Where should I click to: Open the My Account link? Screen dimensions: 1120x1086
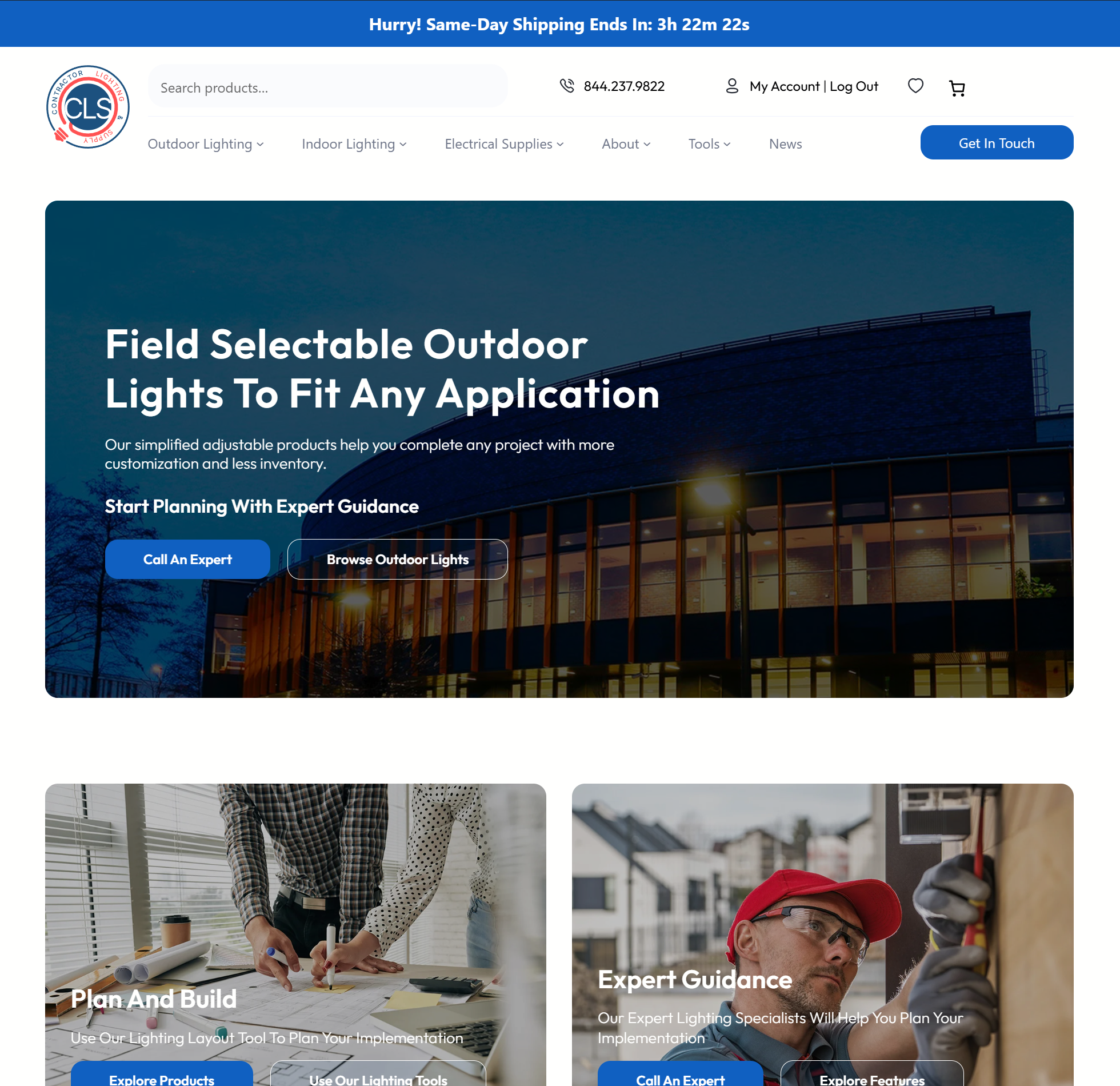(784, 86)
